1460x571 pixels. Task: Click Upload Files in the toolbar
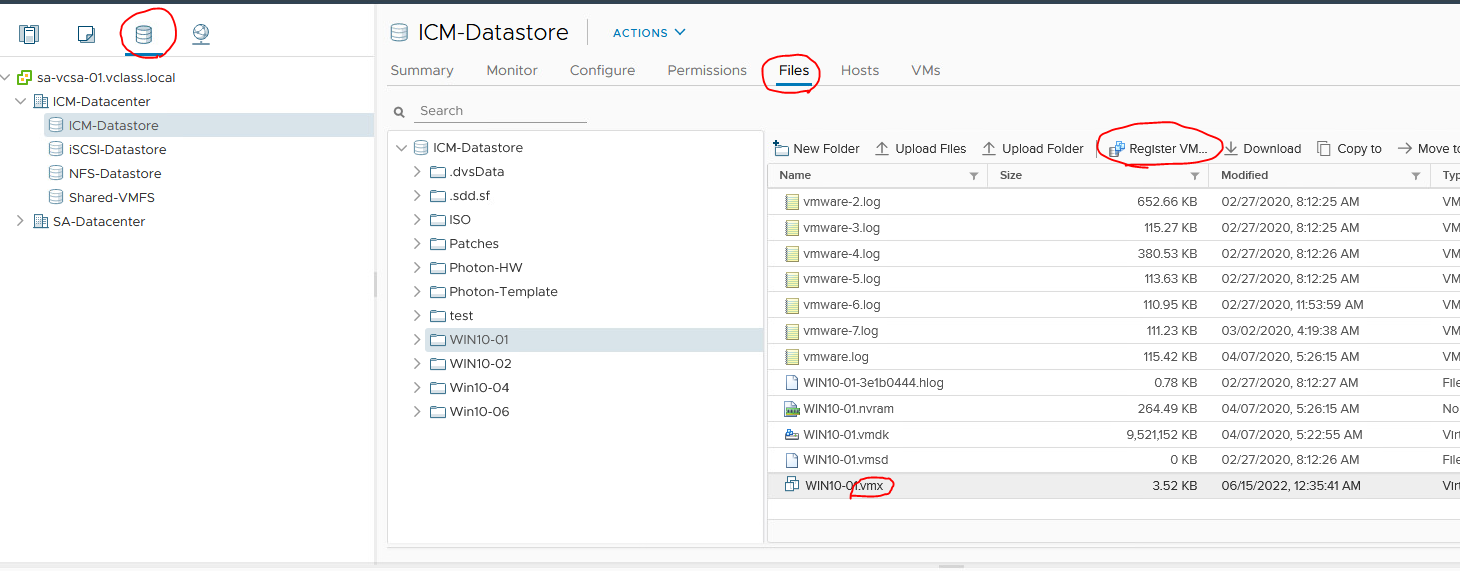click(921, 148)
